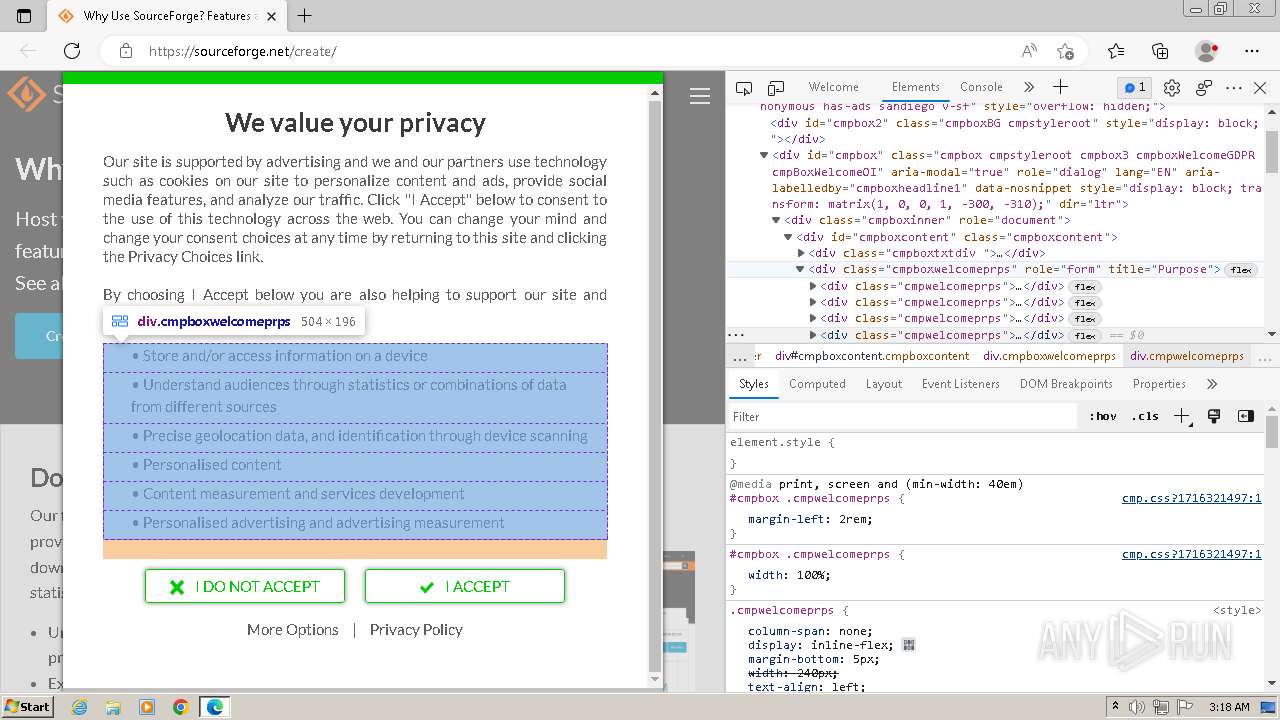Screen dimensions: 1280x720
Task: Launch Internet Explorer from taskbar
Action: (x=80, y=707)
